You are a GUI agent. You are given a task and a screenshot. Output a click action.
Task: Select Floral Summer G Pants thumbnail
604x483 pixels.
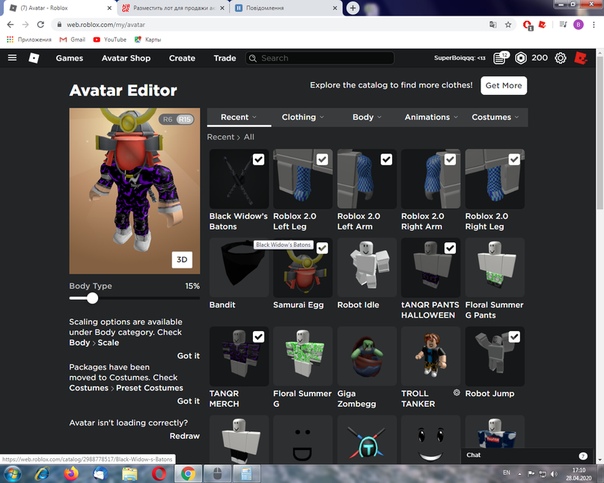click(x=495, y=267)
